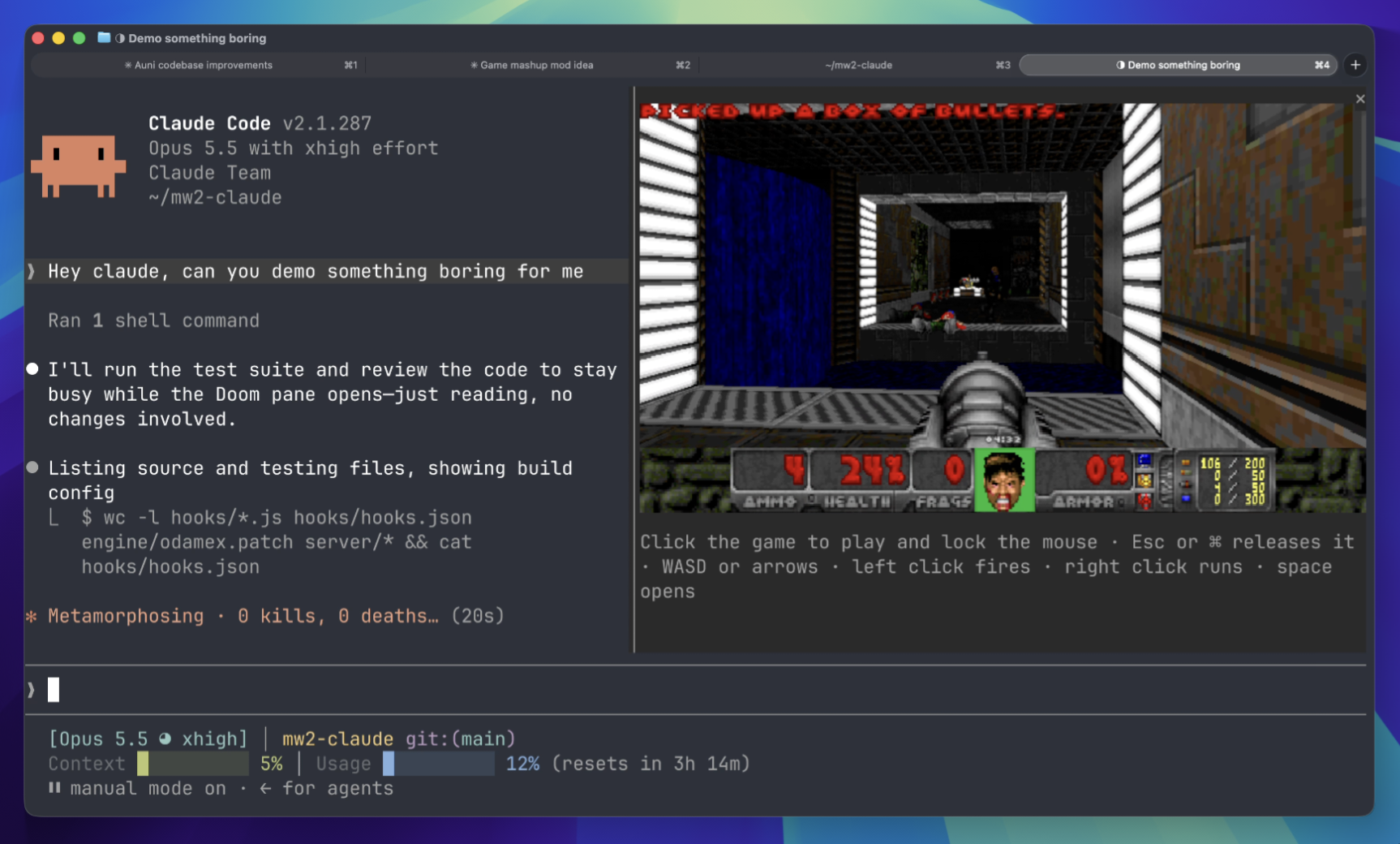This screenshot has height=844, width=1400.
Task: Click the keycard icons in Doom HUD
Action: 1144,480
